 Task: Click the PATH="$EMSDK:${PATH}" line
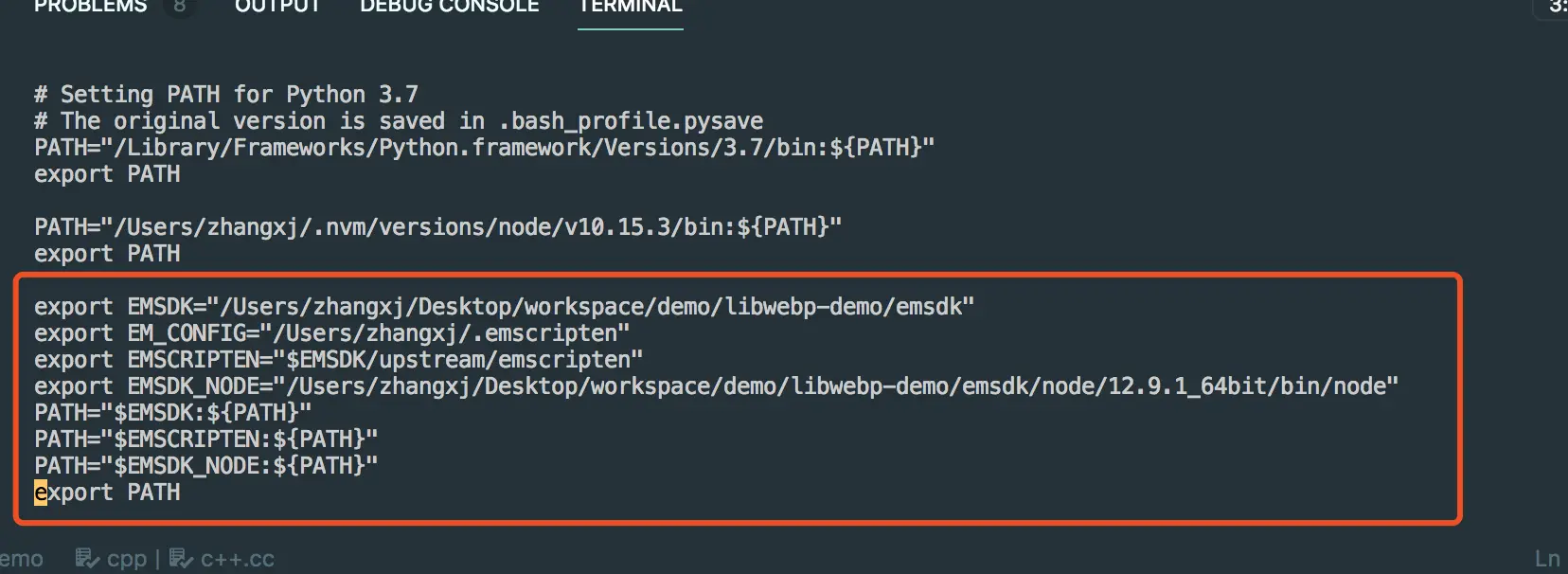[172, 413]
